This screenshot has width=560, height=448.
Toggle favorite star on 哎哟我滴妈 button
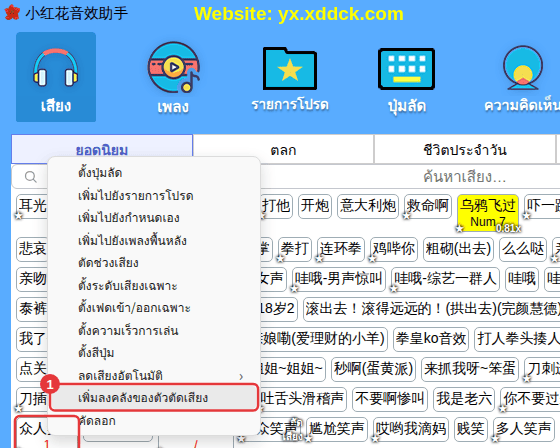pos(375,439)
